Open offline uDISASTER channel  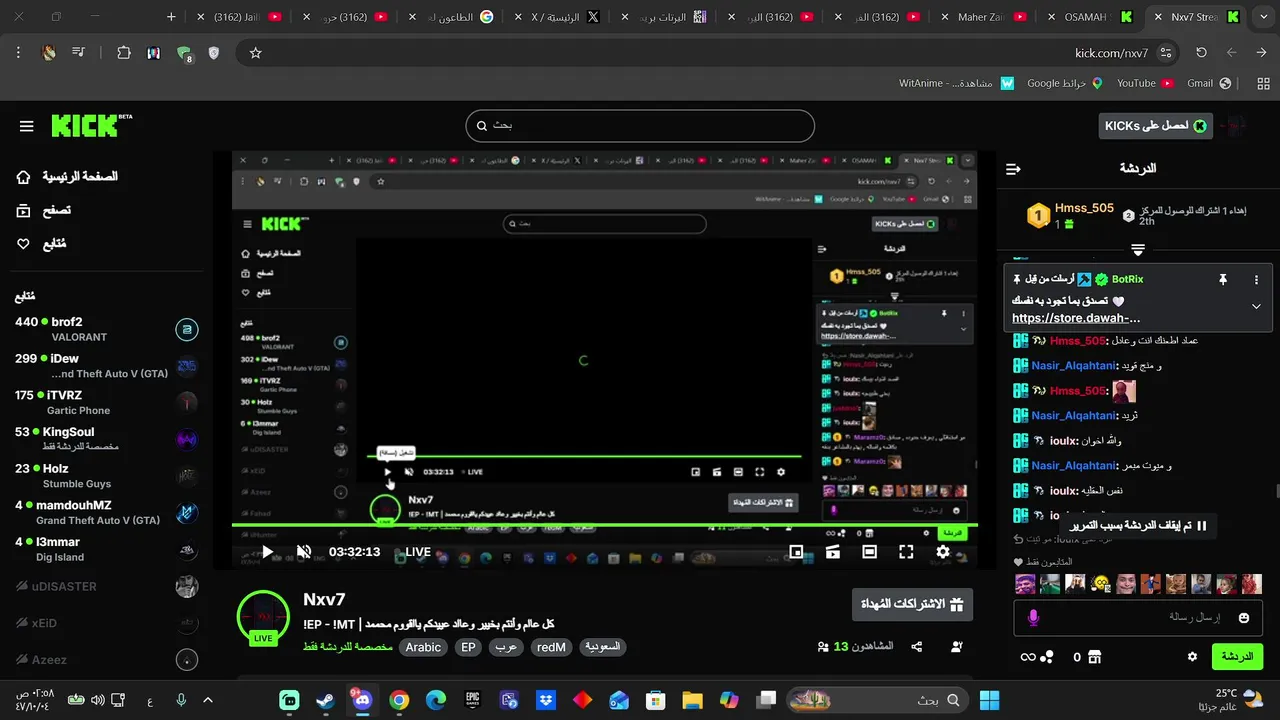point(105,586)
